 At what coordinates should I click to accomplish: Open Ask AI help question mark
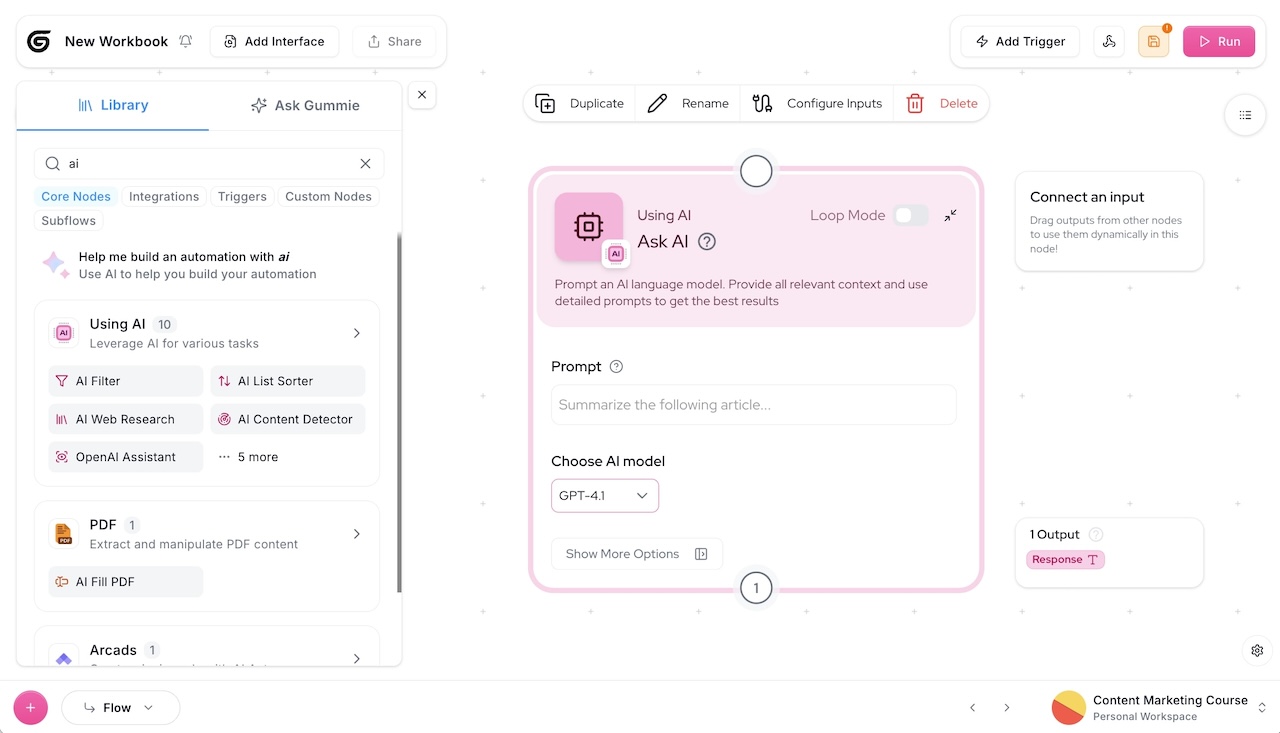[707, 241]
